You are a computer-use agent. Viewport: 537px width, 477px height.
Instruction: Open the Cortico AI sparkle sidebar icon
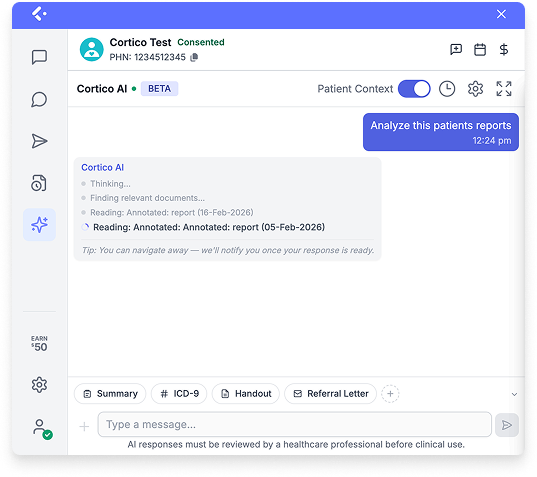(39, 225)
